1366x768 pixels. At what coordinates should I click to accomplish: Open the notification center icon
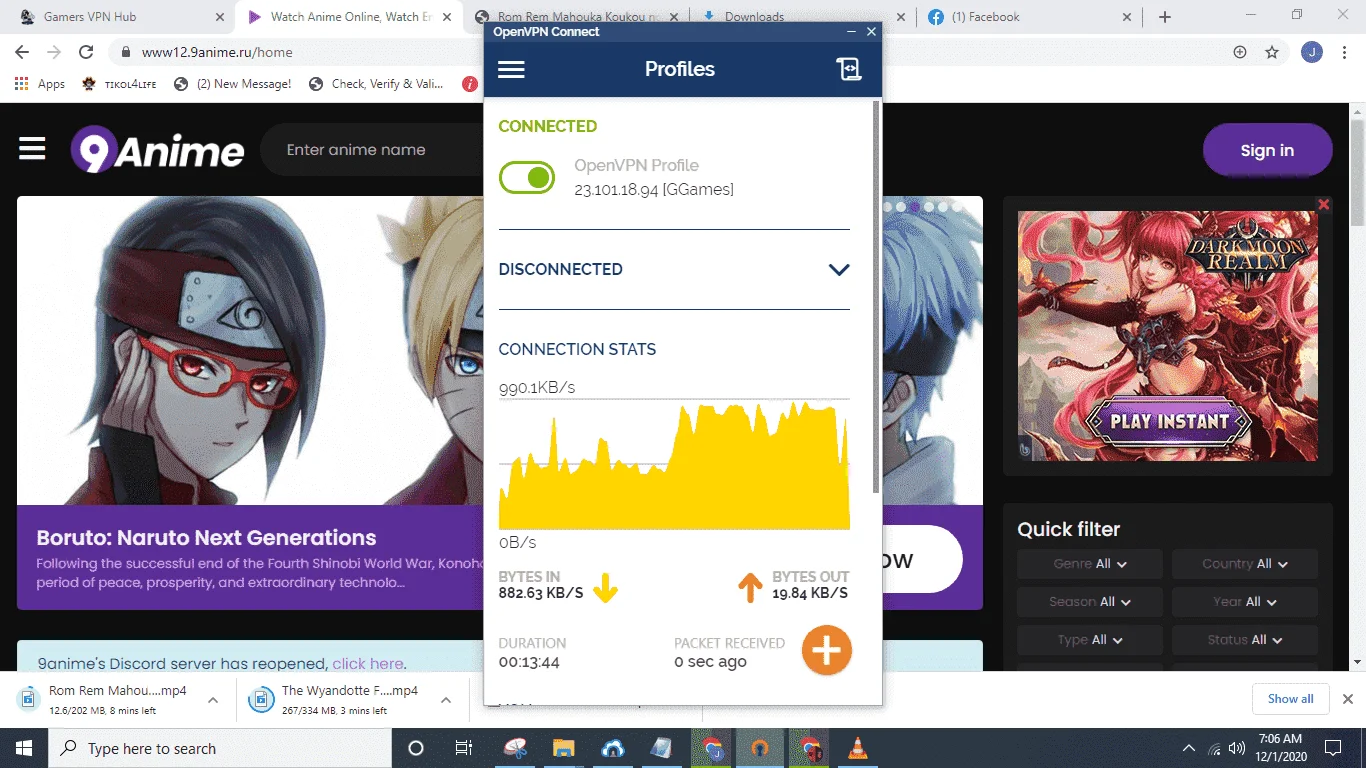(x=1332, y=748)
